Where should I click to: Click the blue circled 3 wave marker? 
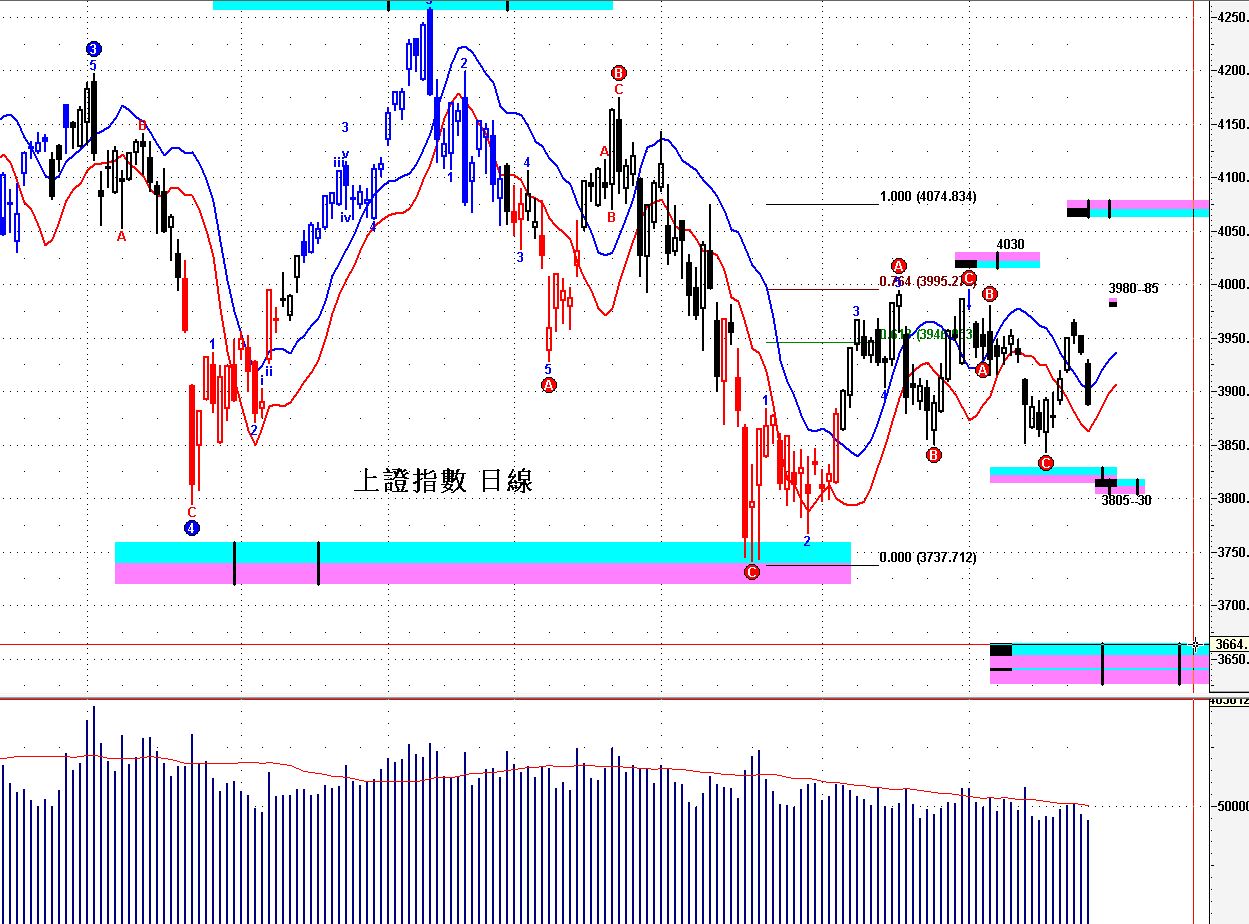point(93,48)
